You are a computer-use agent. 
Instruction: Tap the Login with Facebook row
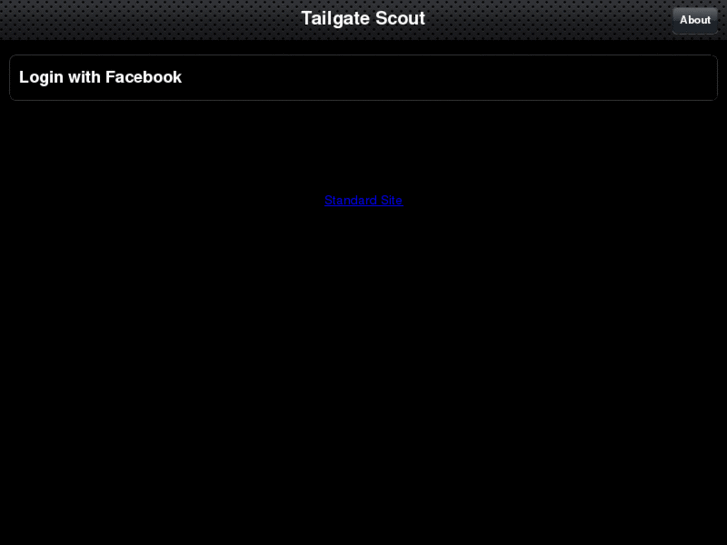click(364, 77)
